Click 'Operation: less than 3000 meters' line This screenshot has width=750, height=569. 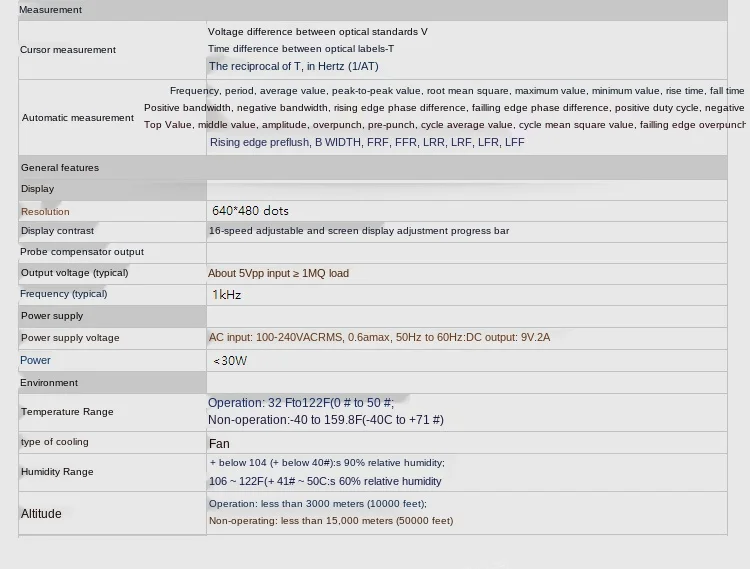click(318, 504)
